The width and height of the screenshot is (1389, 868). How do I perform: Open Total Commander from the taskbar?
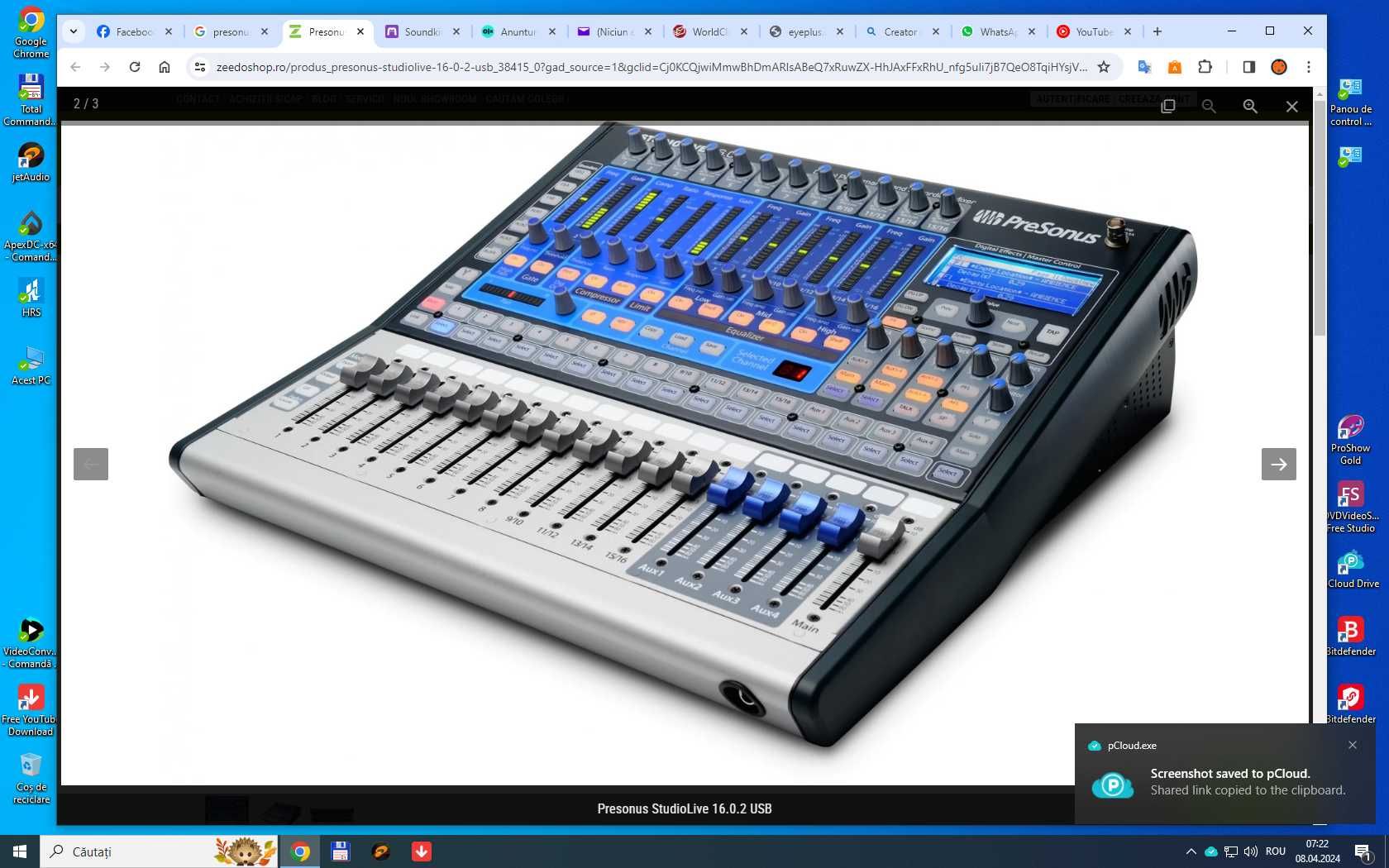click(340, 851)
